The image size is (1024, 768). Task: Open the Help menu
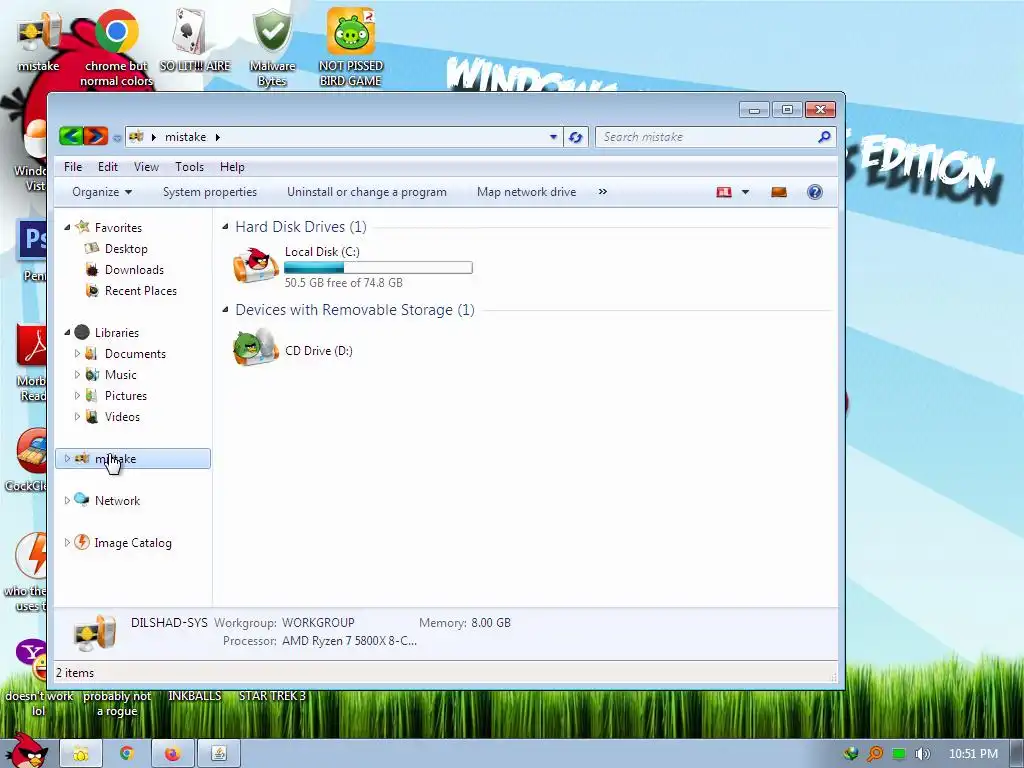(x=232, y=167)
